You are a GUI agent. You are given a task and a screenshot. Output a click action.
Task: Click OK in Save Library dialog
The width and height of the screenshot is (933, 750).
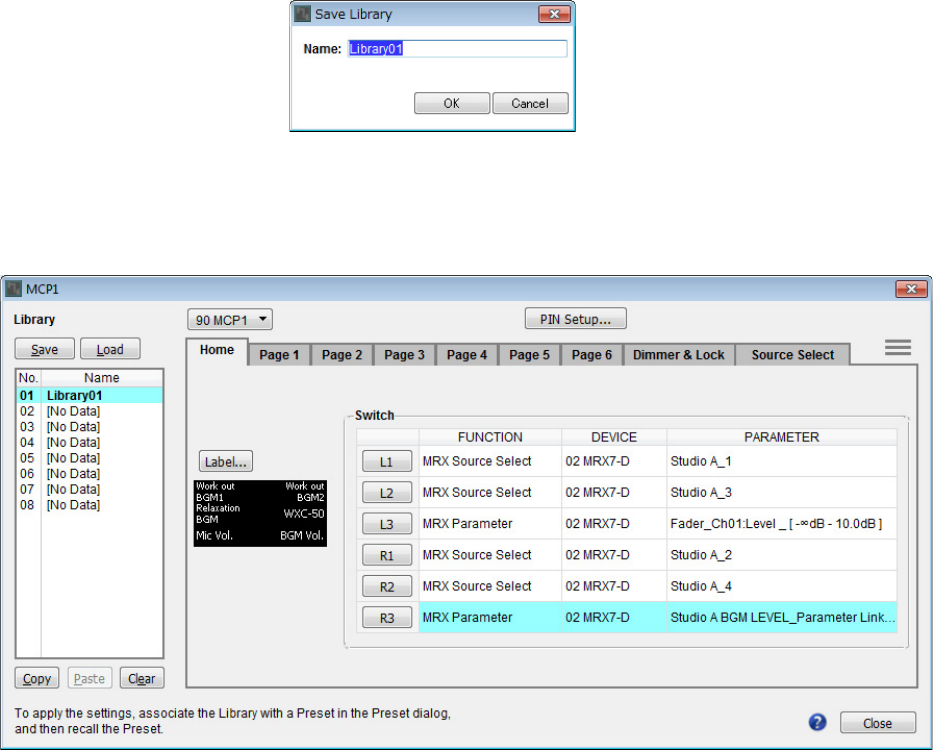(452, 103)
